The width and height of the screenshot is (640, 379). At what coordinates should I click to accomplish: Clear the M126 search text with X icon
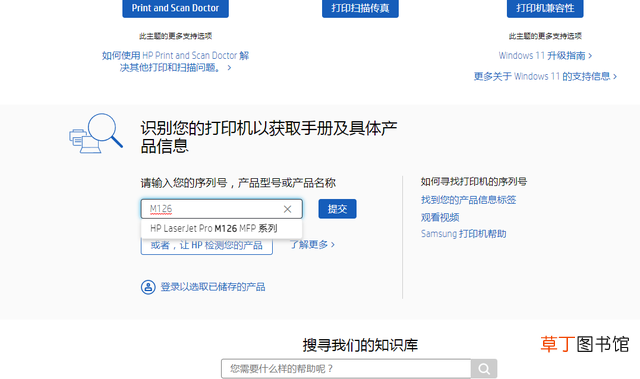(287, 209)
